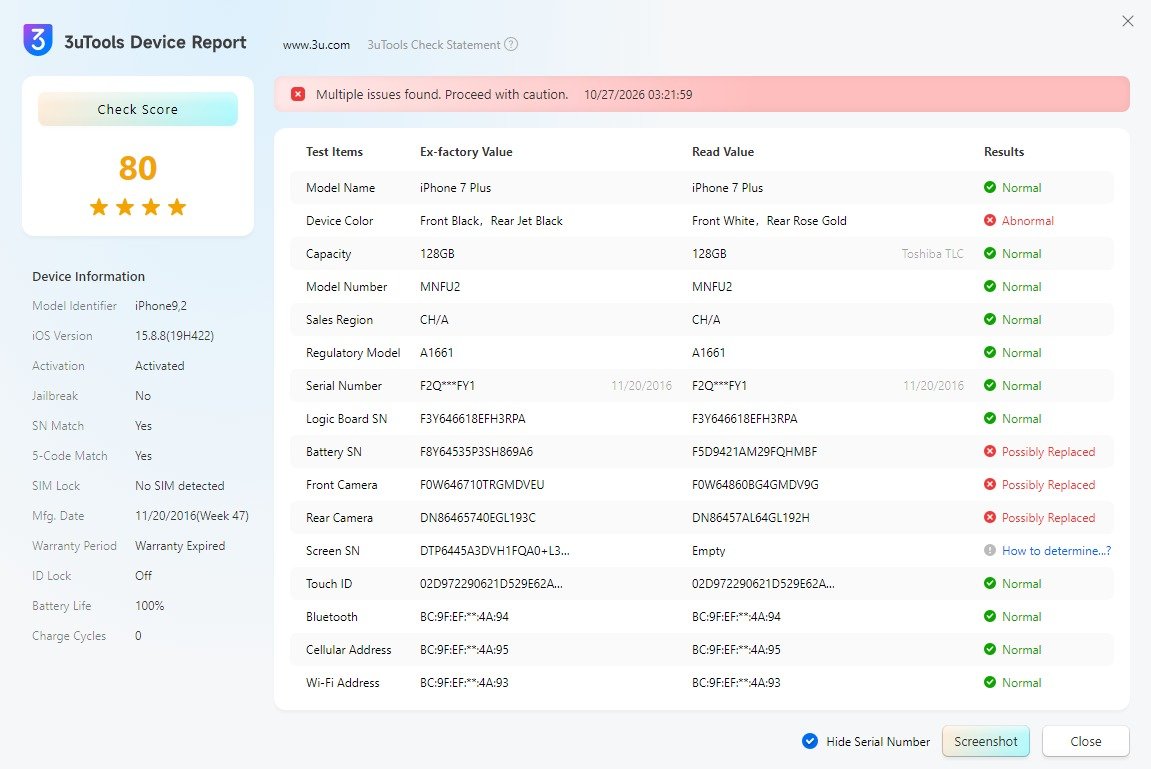Click the Check Score button
The width and height of the screenshot is (1151, 769).
tap(138, 109)
